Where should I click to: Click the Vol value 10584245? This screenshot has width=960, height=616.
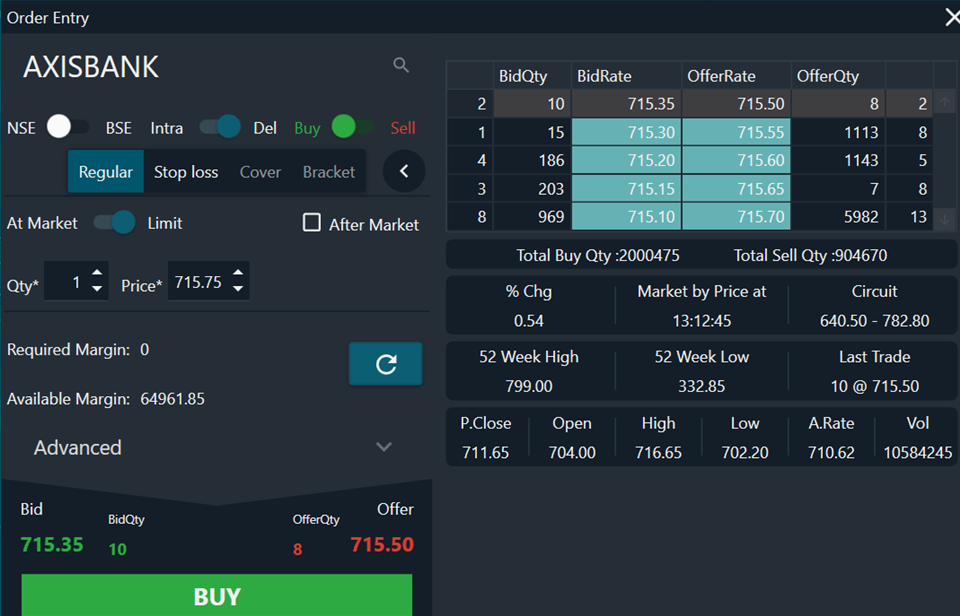(x=918, y=453)
